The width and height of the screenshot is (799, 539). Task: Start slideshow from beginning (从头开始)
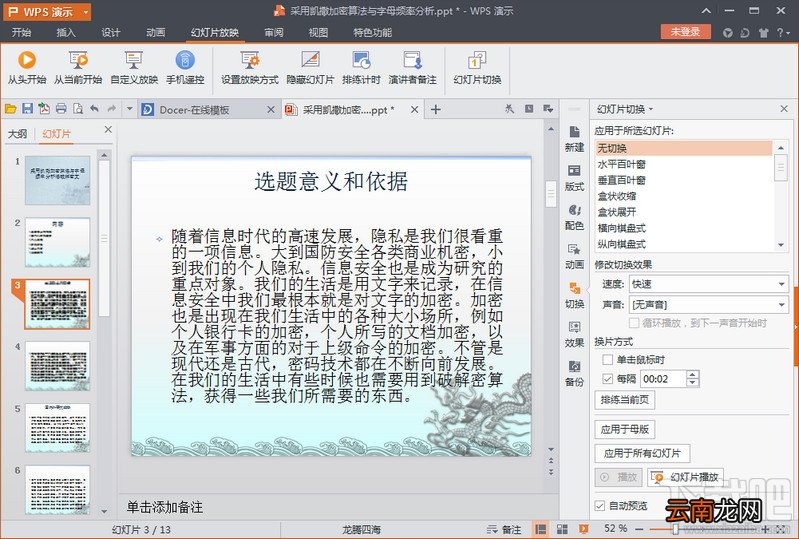pos(27,67)
